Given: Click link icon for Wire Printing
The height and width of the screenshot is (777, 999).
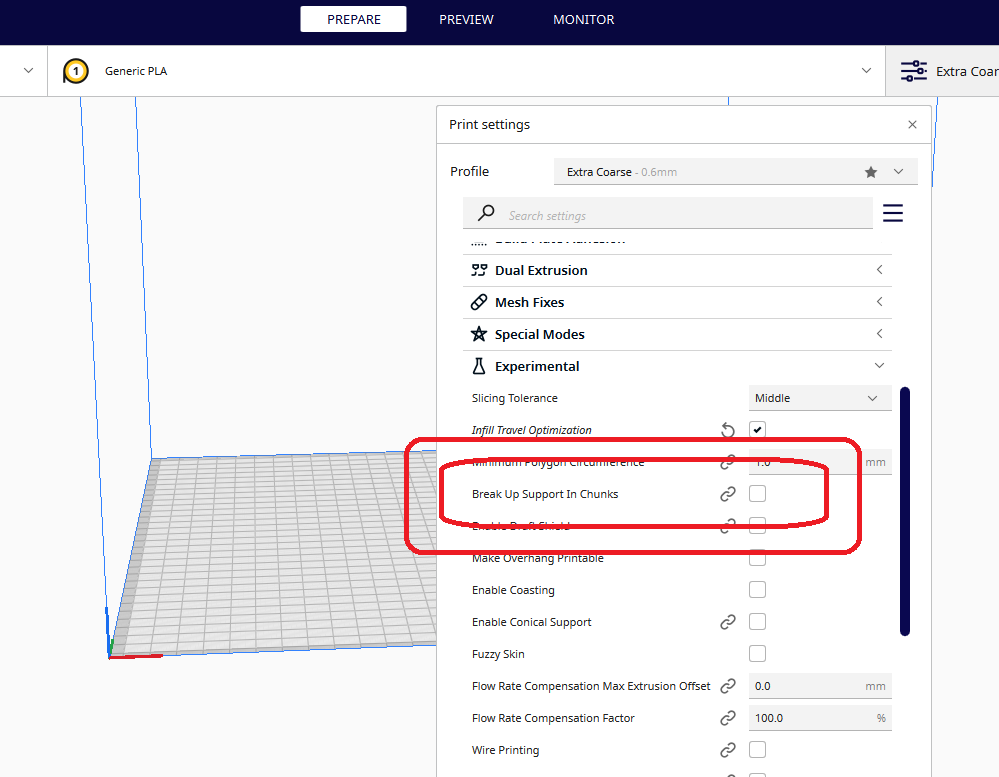Looking at the screenshot, I should pos(728,750).
